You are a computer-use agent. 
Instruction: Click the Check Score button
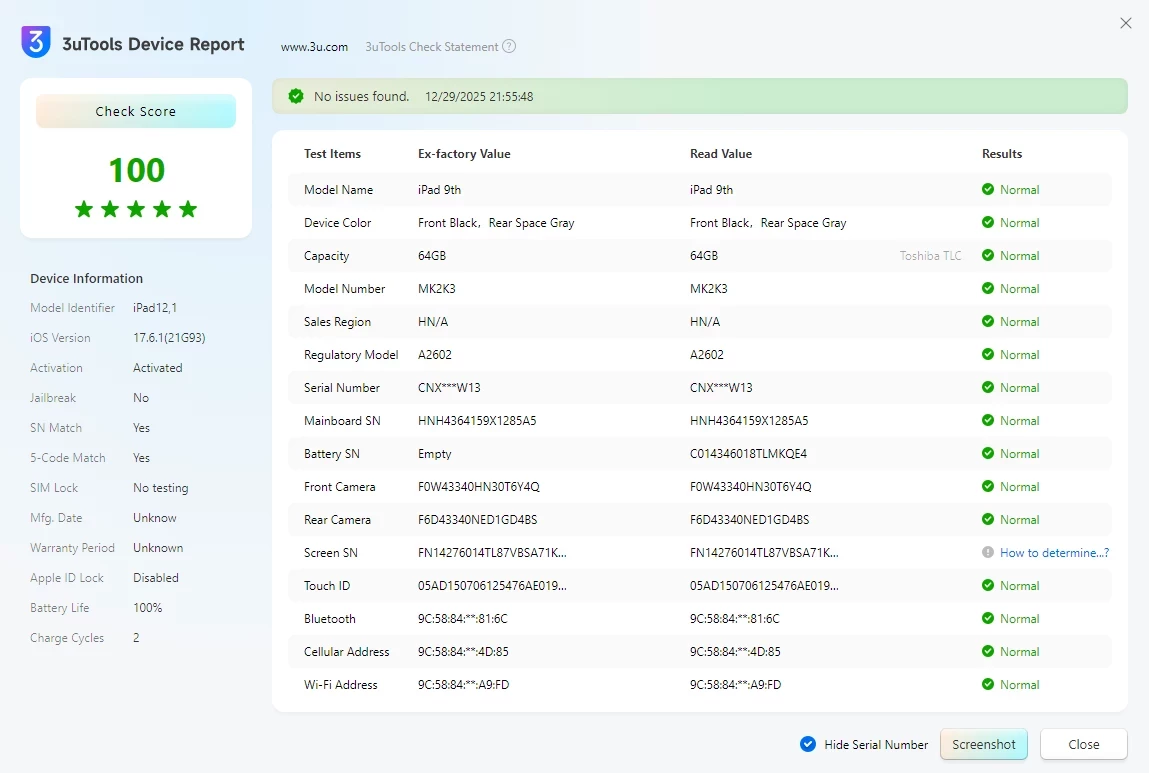[136, 112]
